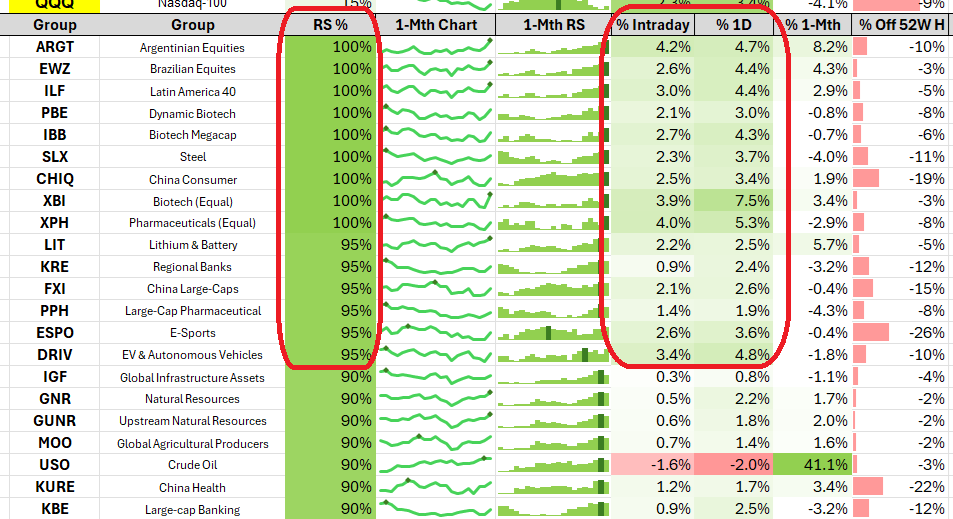This screenshot has width=953, height=519.
Task: Select the GNR ticker cell
Action: (55, 399)
